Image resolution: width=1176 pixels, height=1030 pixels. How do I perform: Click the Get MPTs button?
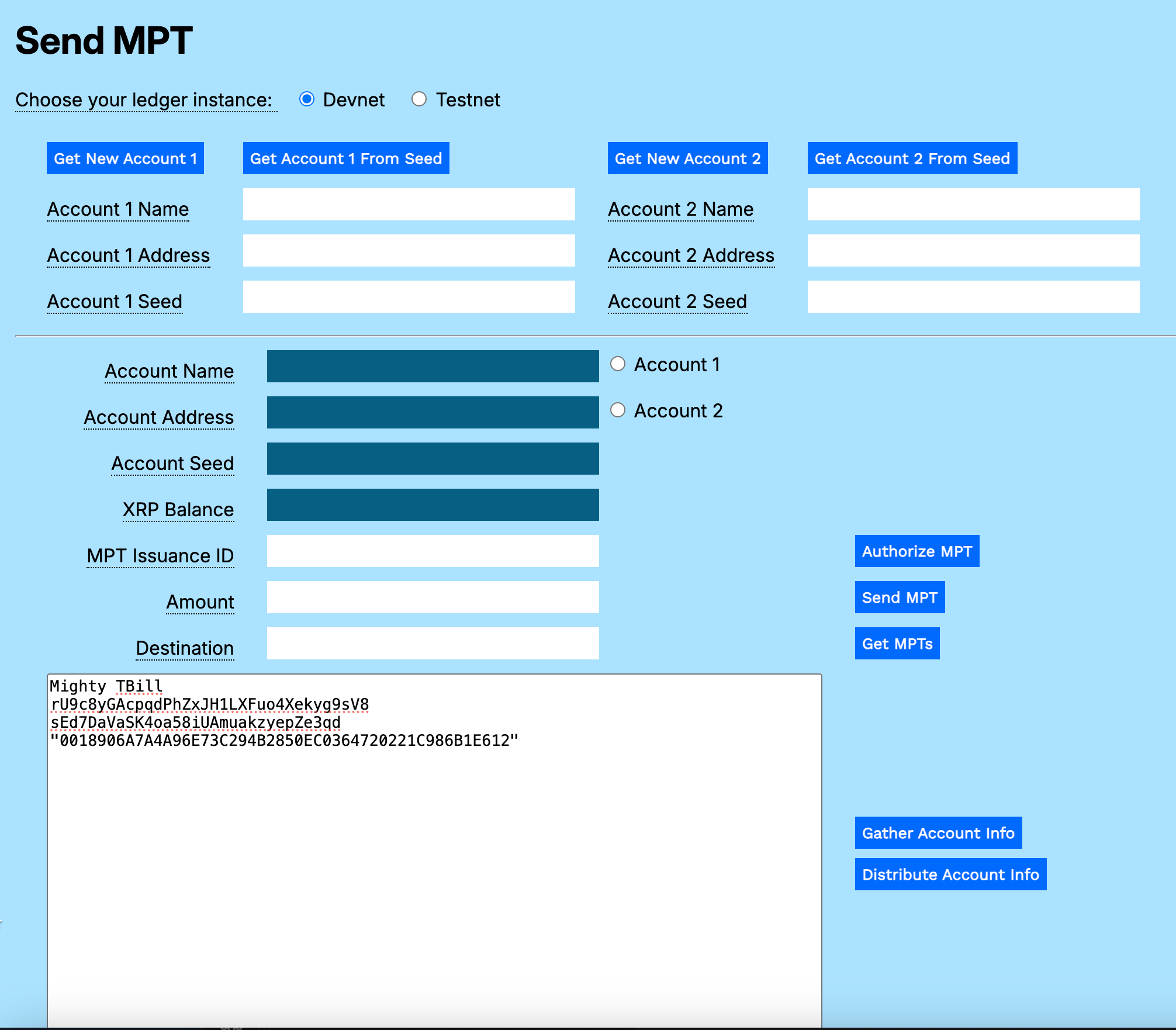[x=897, y=643]
